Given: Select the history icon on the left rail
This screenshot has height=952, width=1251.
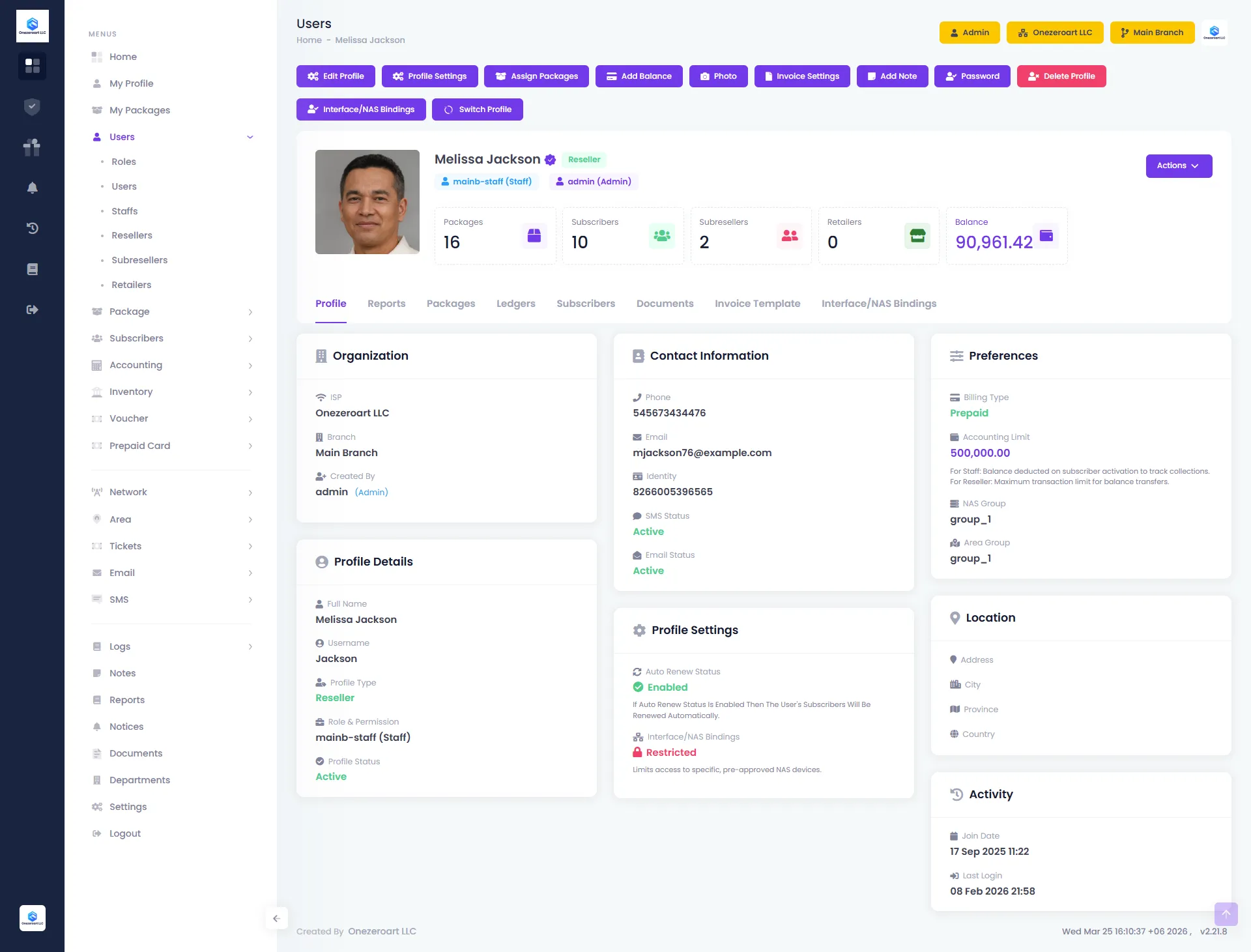Looking at the screenshot, I should [32, 228].
